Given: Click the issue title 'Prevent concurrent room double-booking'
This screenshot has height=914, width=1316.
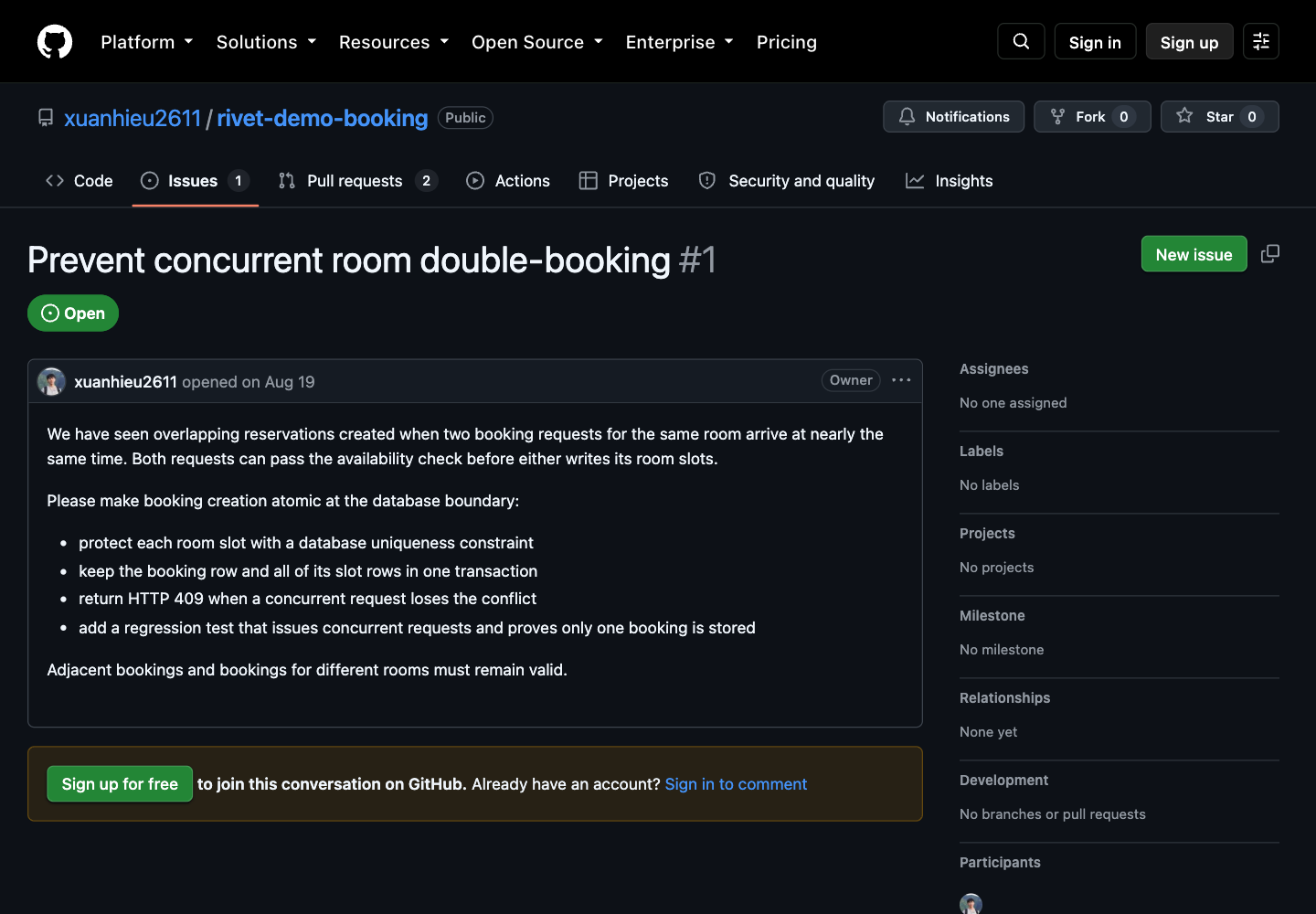Looking at the screenshot, I should pos(349,260).
